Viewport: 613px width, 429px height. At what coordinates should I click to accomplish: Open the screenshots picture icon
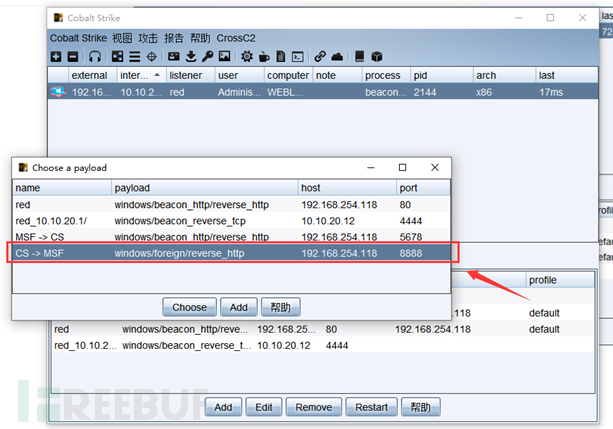point(224,57)
